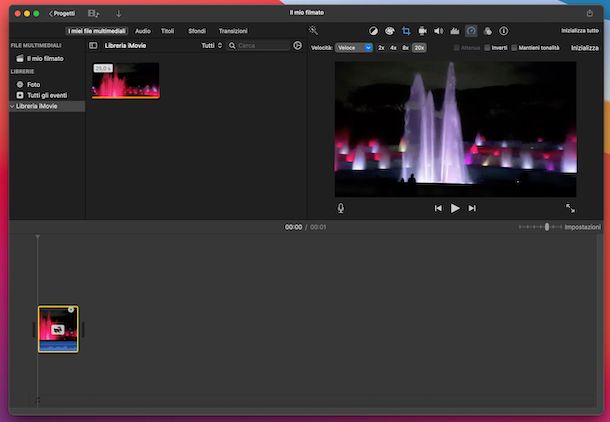Select the speed speedometer icon
Viewport: 610px width, 422px height.
471,31
